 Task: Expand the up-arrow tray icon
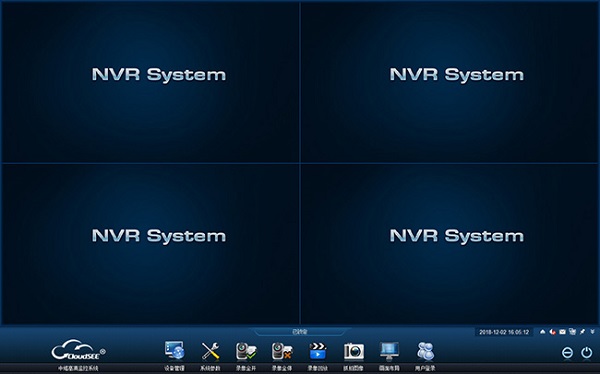click(542, 332)
